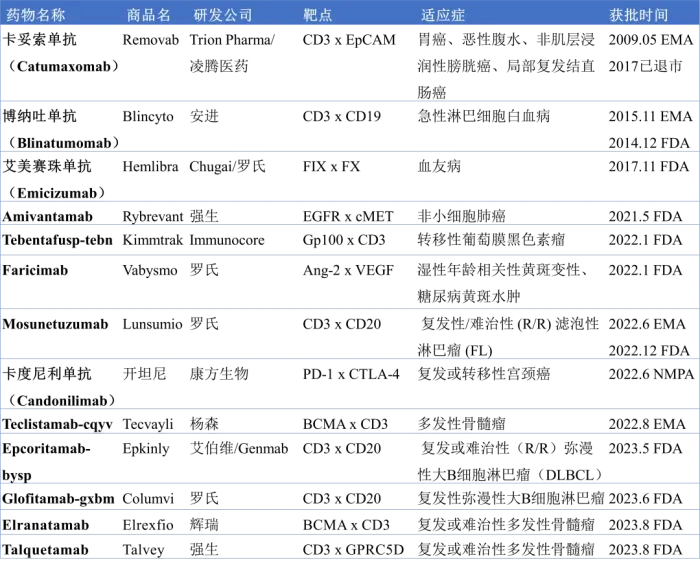Viewport: 700px width, 567px height.
Task: Click the 杨森 company cell
Action: [204, 424]
